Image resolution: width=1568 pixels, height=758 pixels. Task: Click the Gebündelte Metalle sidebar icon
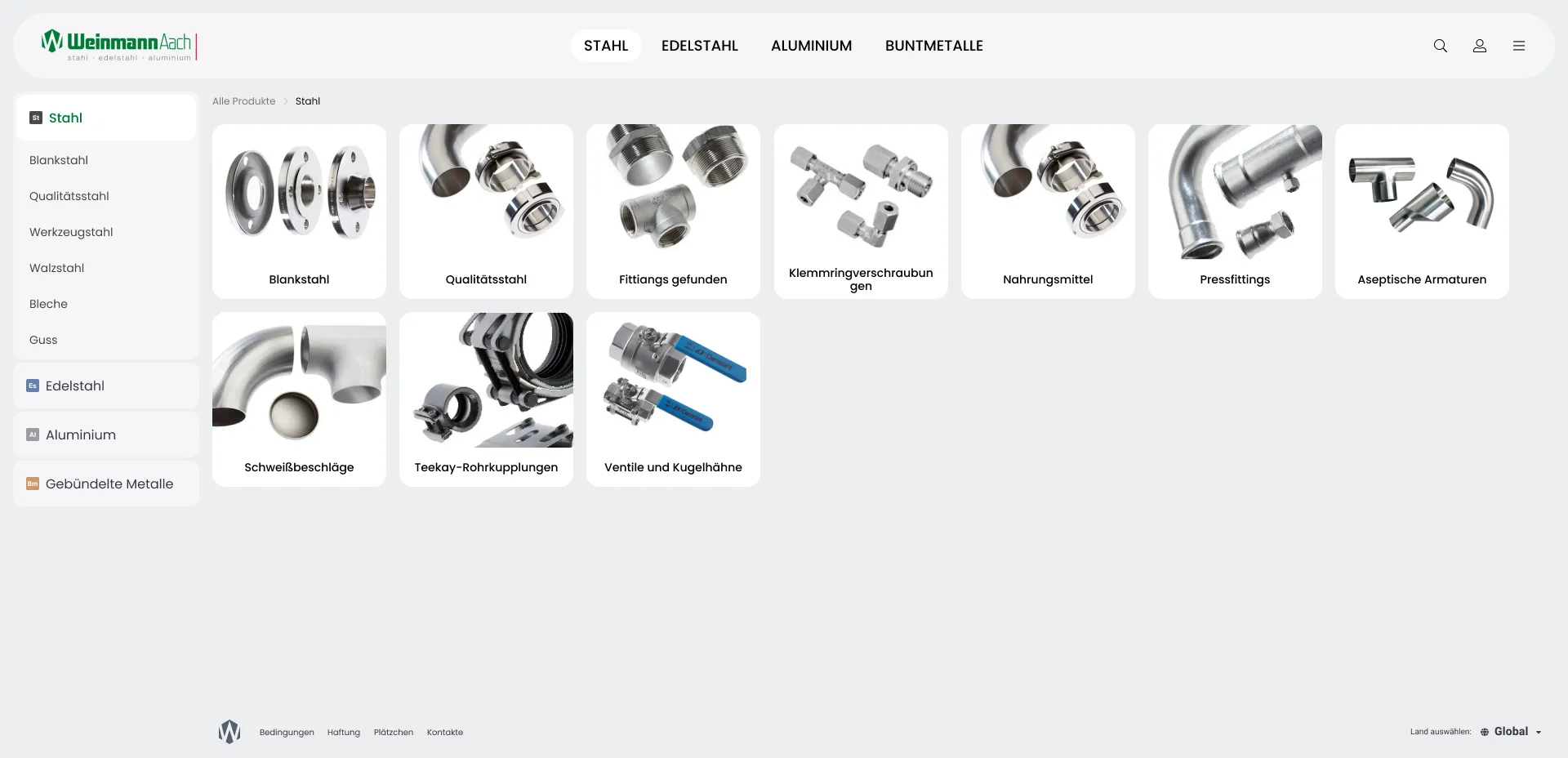pyautogui.click(x=33, y=484)
